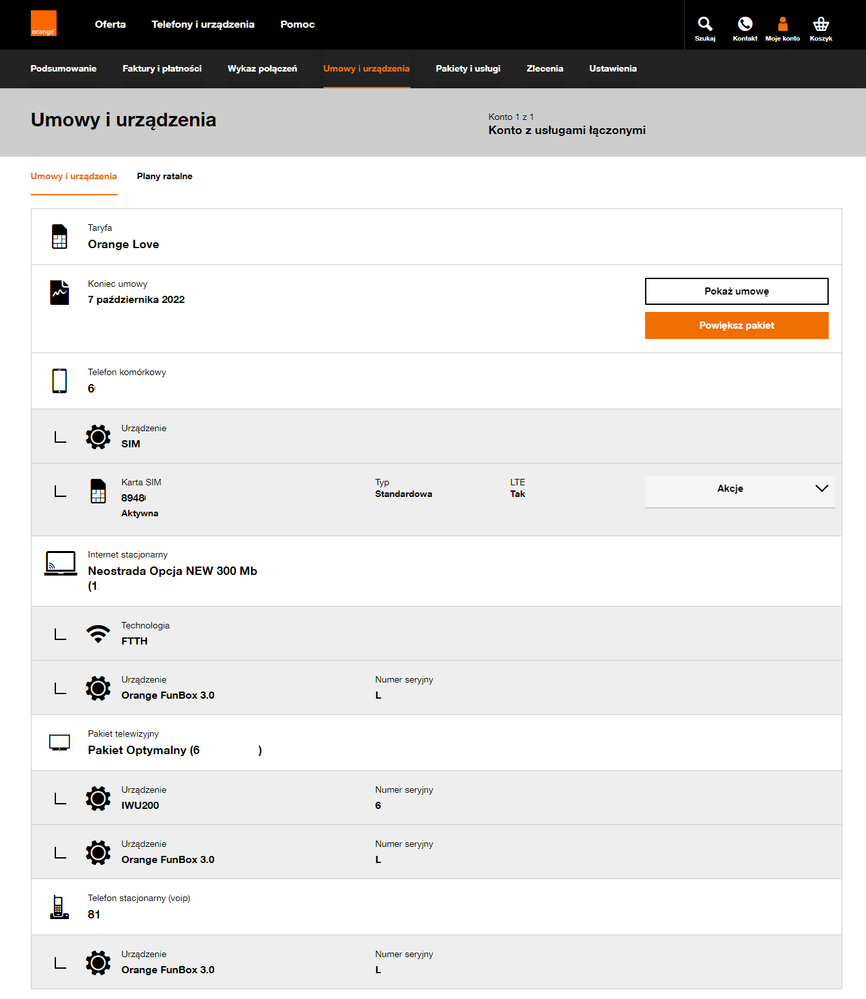Image resolution: width=866 pixels, height=999 pixels.
Task: Open the Moje konto icon
Action: tap(782, 25)
